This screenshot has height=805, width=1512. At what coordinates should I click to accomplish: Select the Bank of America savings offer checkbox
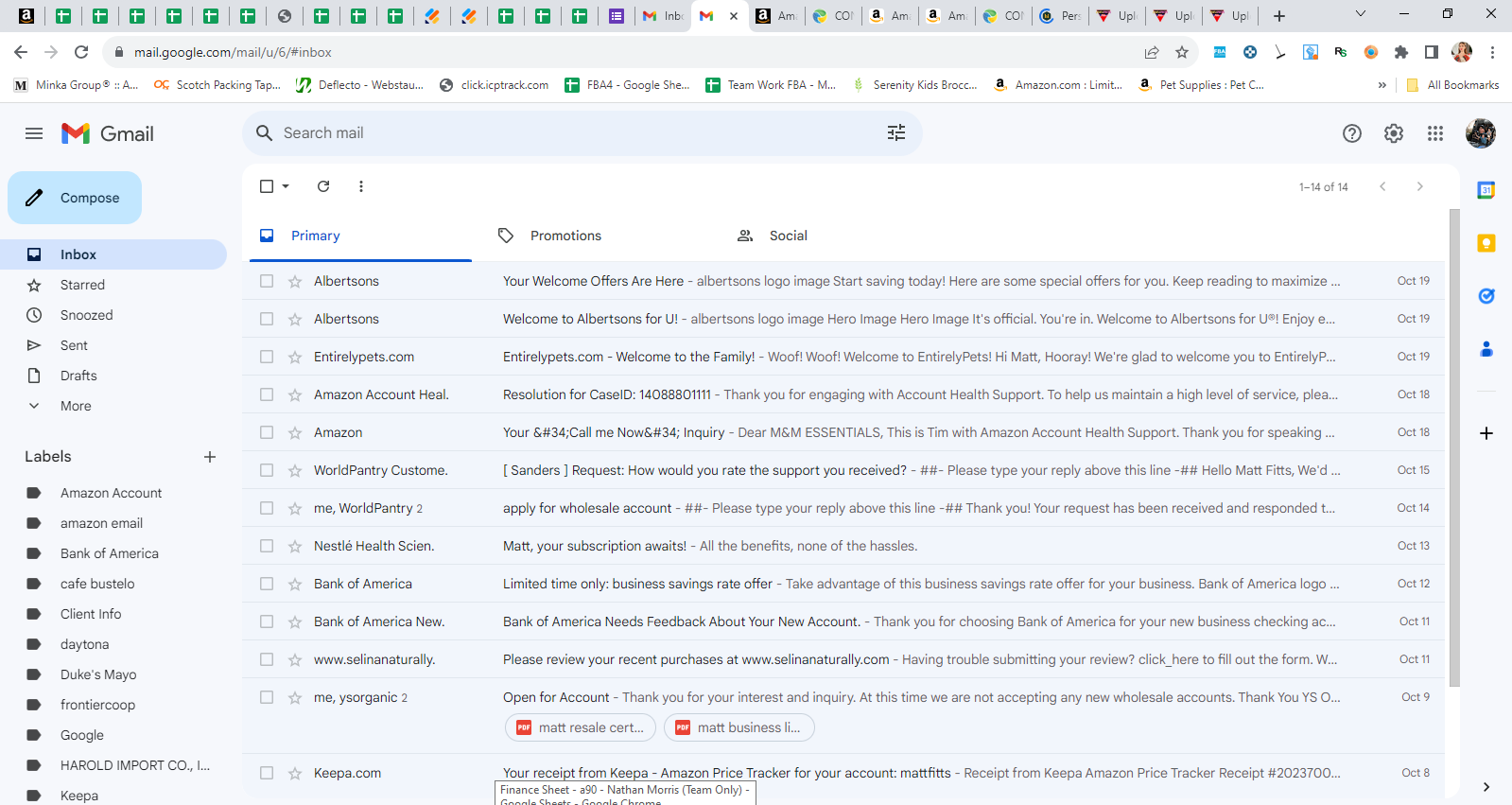pos(267,584)
